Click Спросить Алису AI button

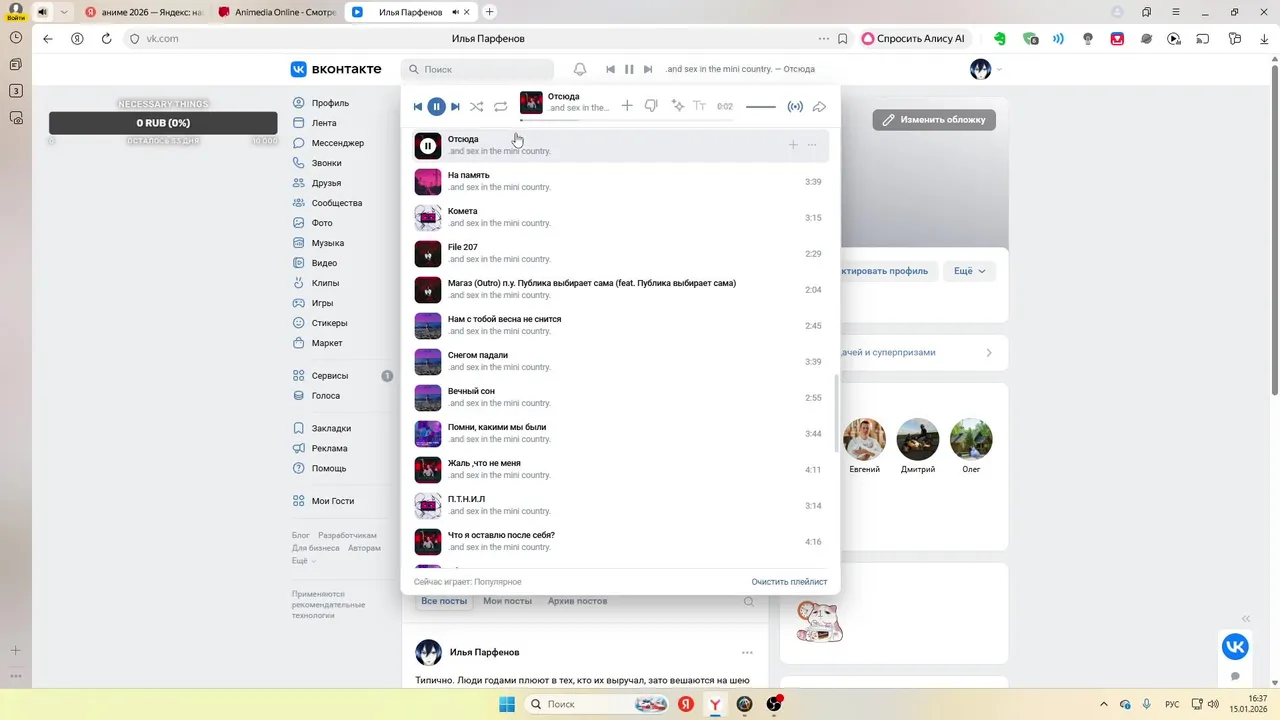[x=914, y=39]
